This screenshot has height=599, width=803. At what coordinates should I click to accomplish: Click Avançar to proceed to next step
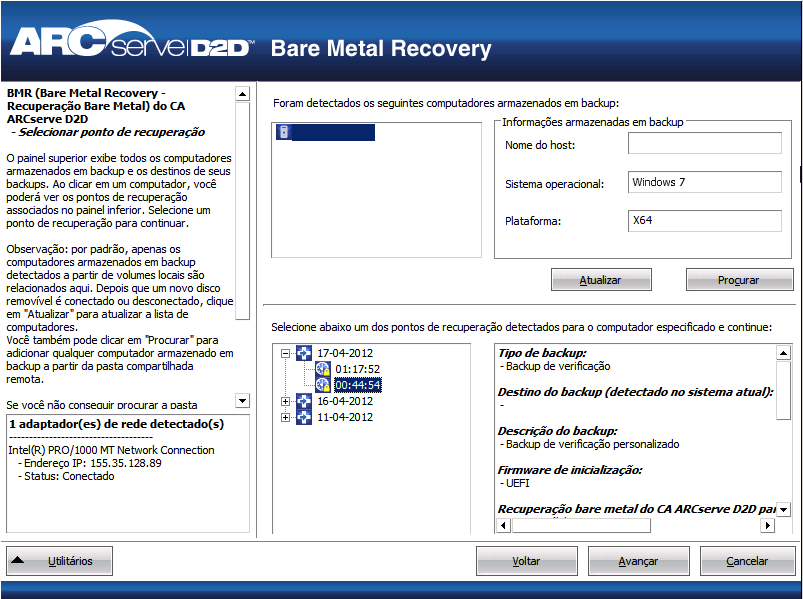(638, 560)
